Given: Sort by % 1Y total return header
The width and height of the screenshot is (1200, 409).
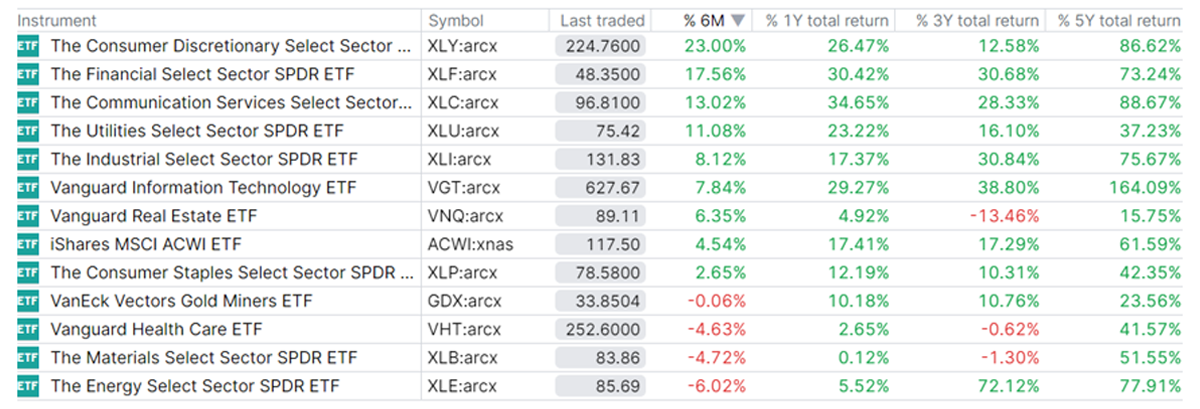Looking at the screenshot, I should (826, 21).
